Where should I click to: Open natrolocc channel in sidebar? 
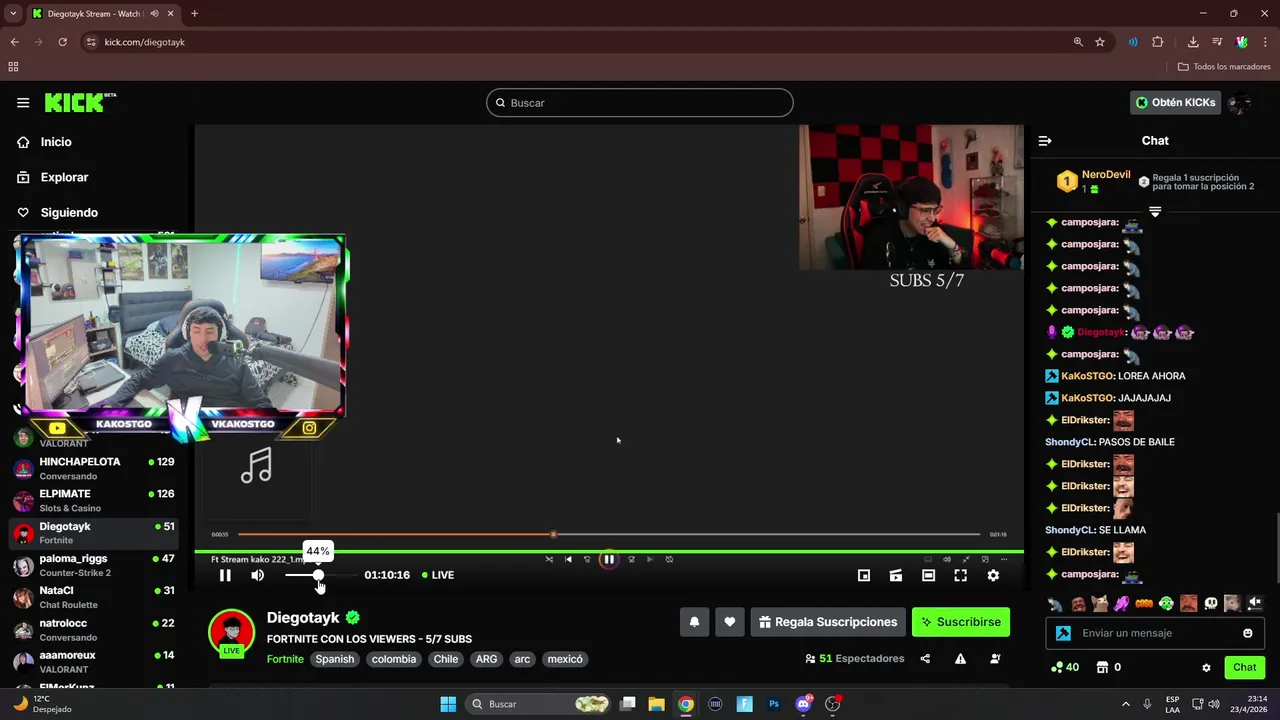[95, 629]
